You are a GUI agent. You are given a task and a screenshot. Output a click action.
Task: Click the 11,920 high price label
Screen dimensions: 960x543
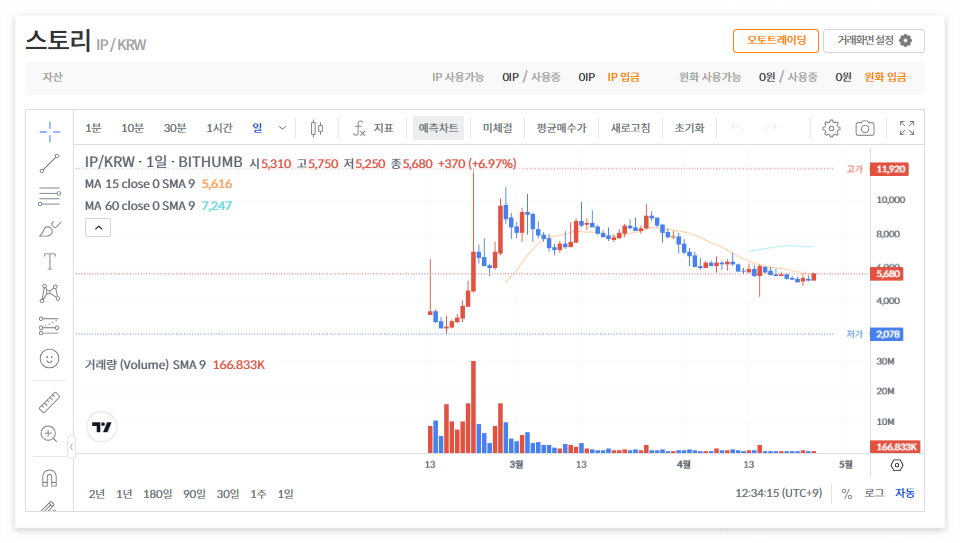click(x=890, y=169)
